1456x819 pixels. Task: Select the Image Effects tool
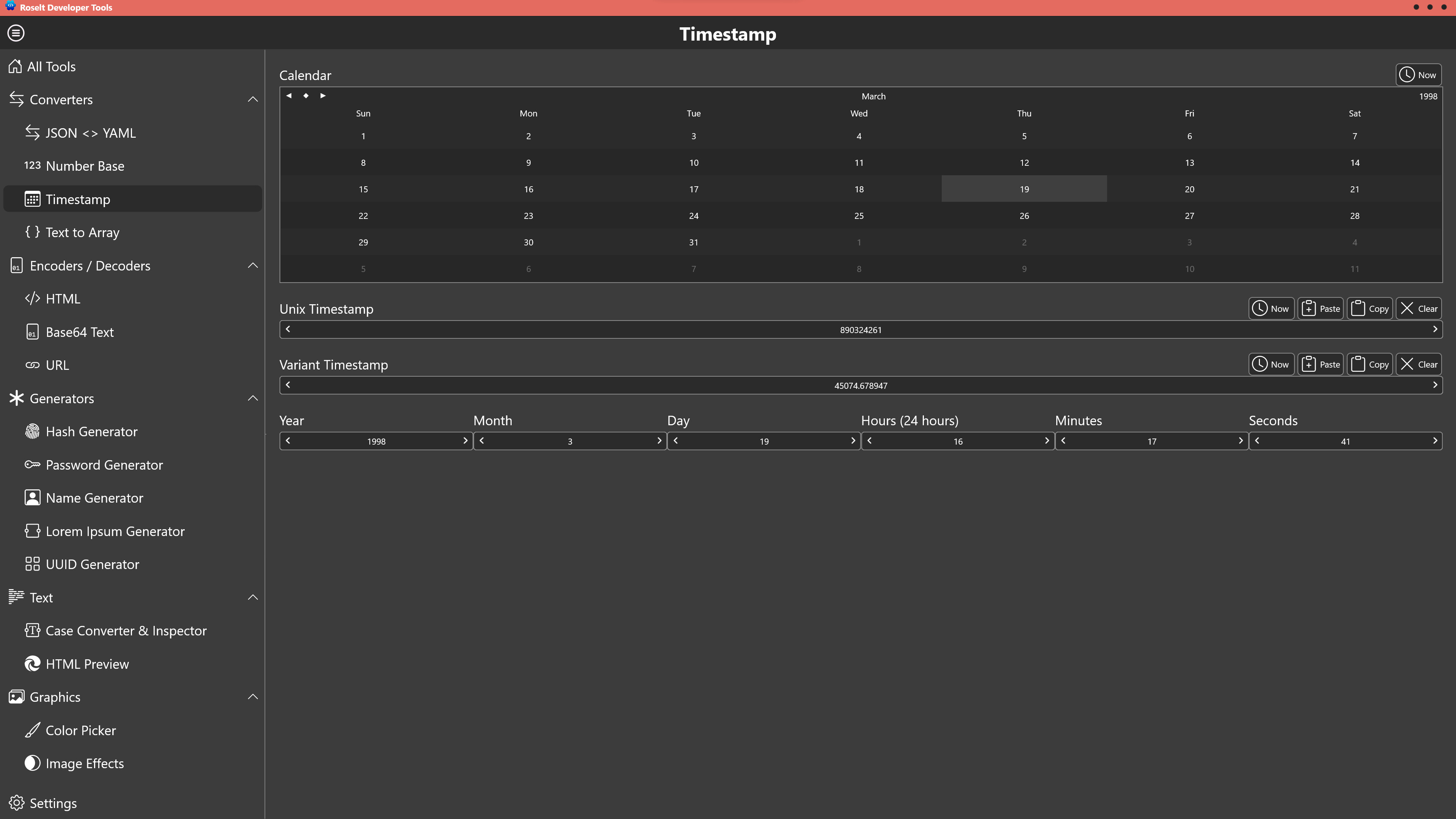[x=85, y=763]
